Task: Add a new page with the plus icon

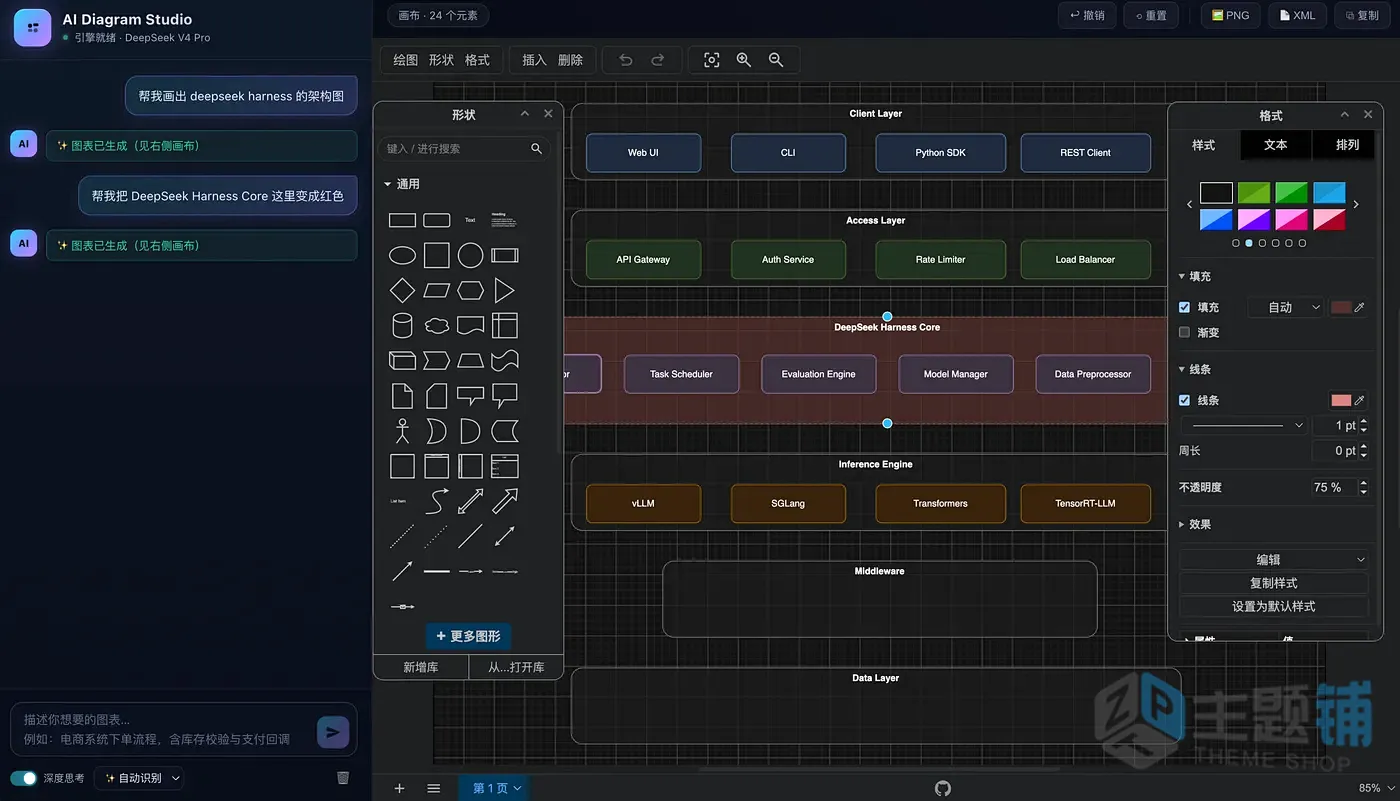Action: point(399,788)
